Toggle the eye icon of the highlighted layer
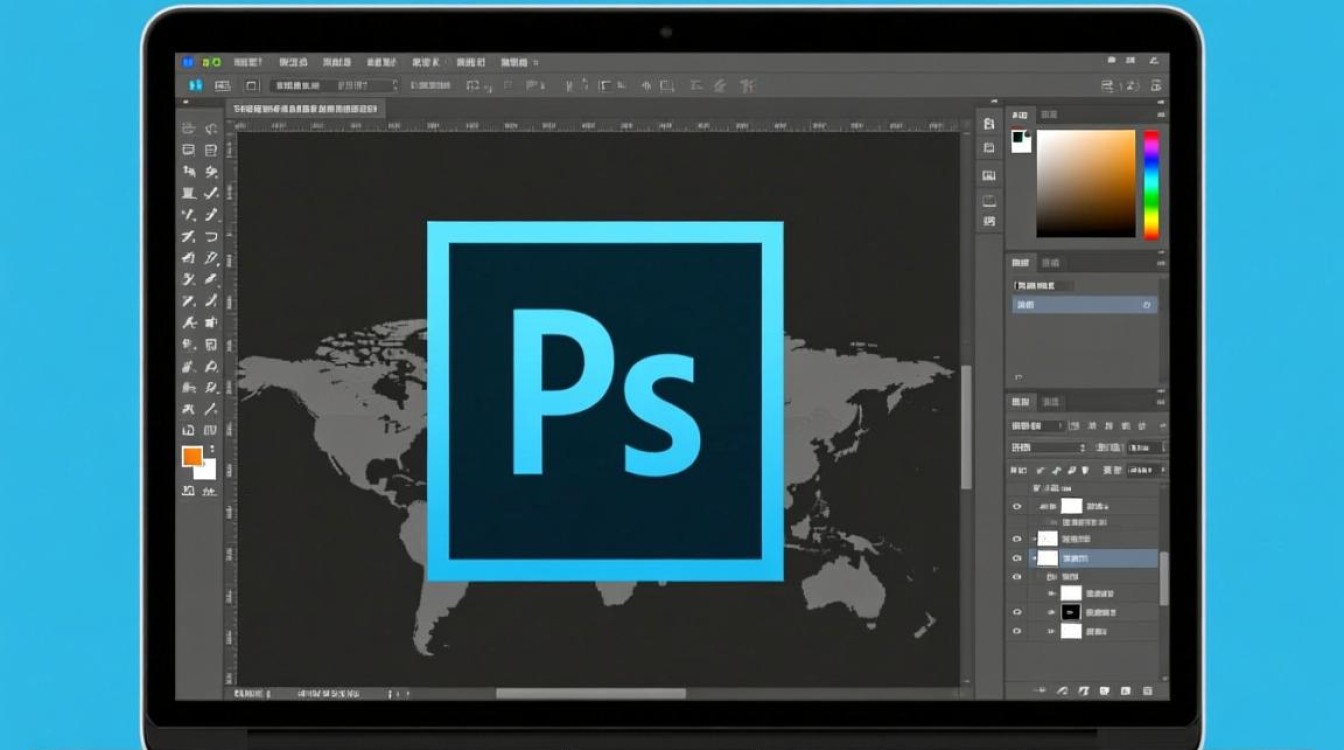 (1016, 557)
